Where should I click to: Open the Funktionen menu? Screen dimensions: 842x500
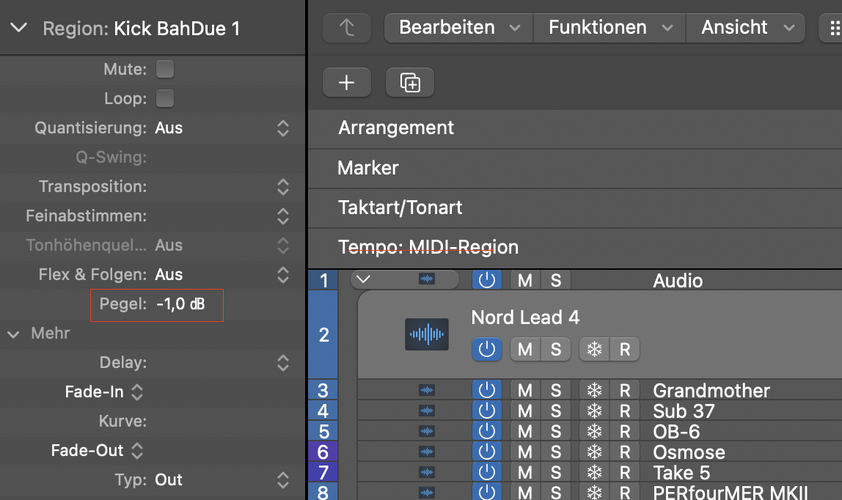609,28
